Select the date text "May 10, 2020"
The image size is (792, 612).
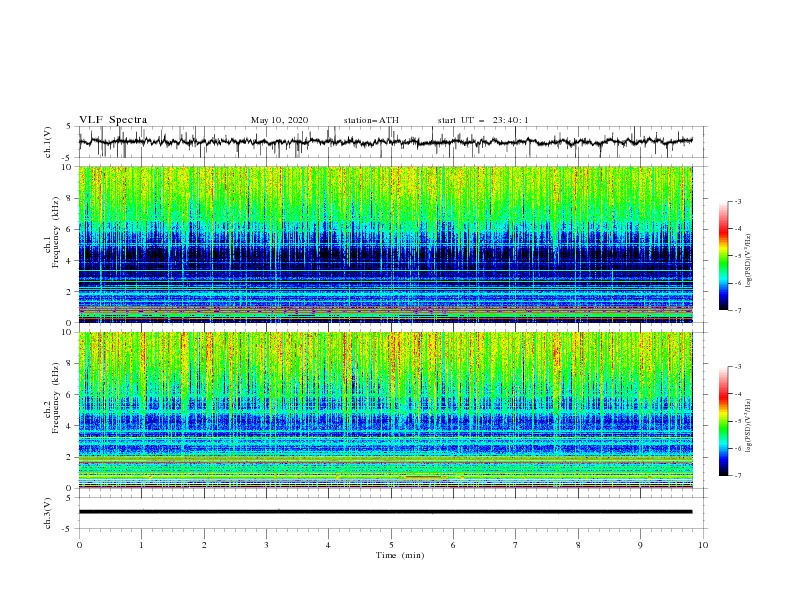click(279, 120)
